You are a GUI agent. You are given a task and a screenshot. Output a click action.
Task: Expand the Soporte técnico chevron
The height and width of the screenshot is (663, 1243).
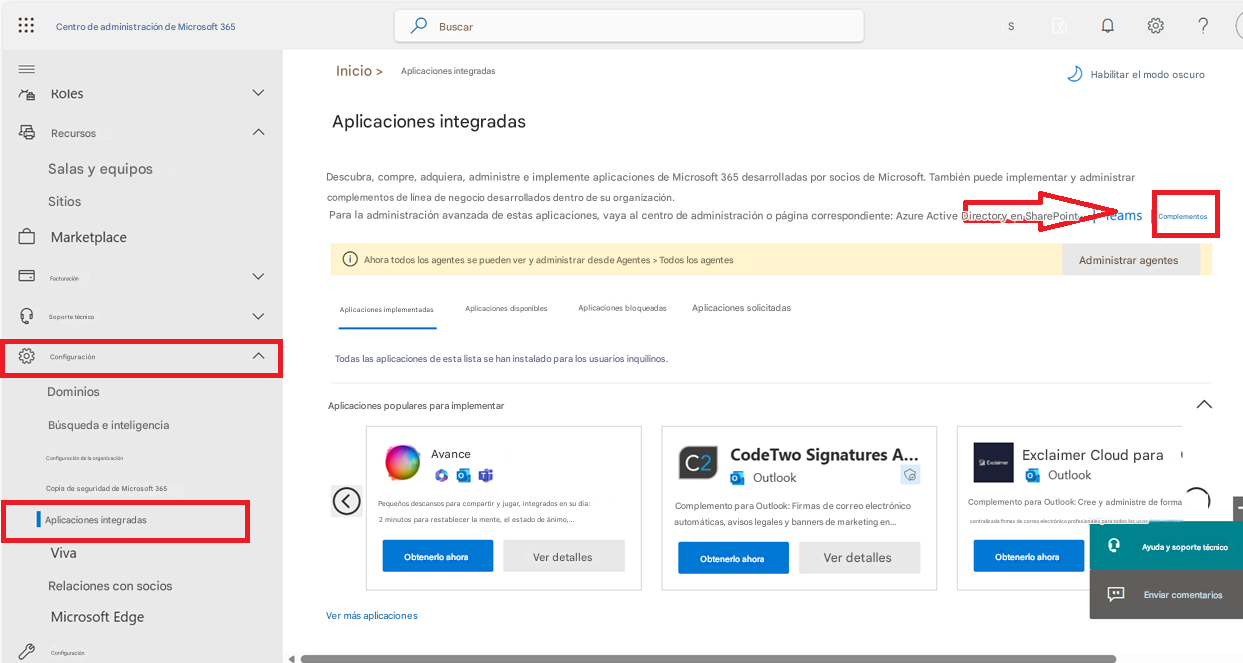(258, 316)
